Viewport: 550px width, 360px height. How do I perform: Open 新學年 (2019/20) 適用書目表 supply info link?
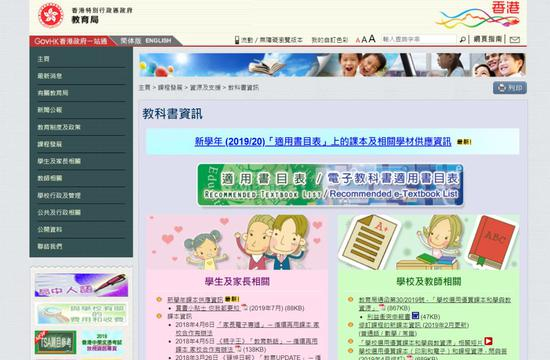pos(323,141)
